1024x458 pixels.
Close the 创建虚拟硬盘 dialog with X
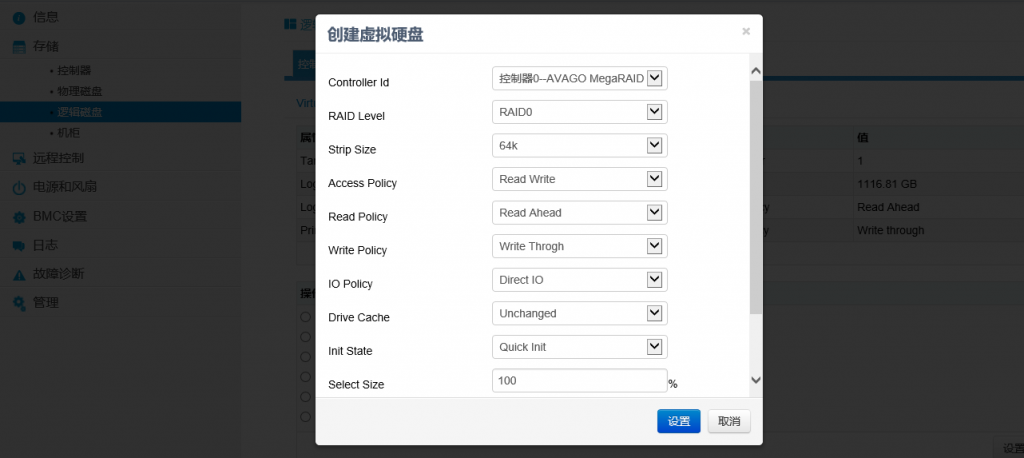(x=745, y=32)
